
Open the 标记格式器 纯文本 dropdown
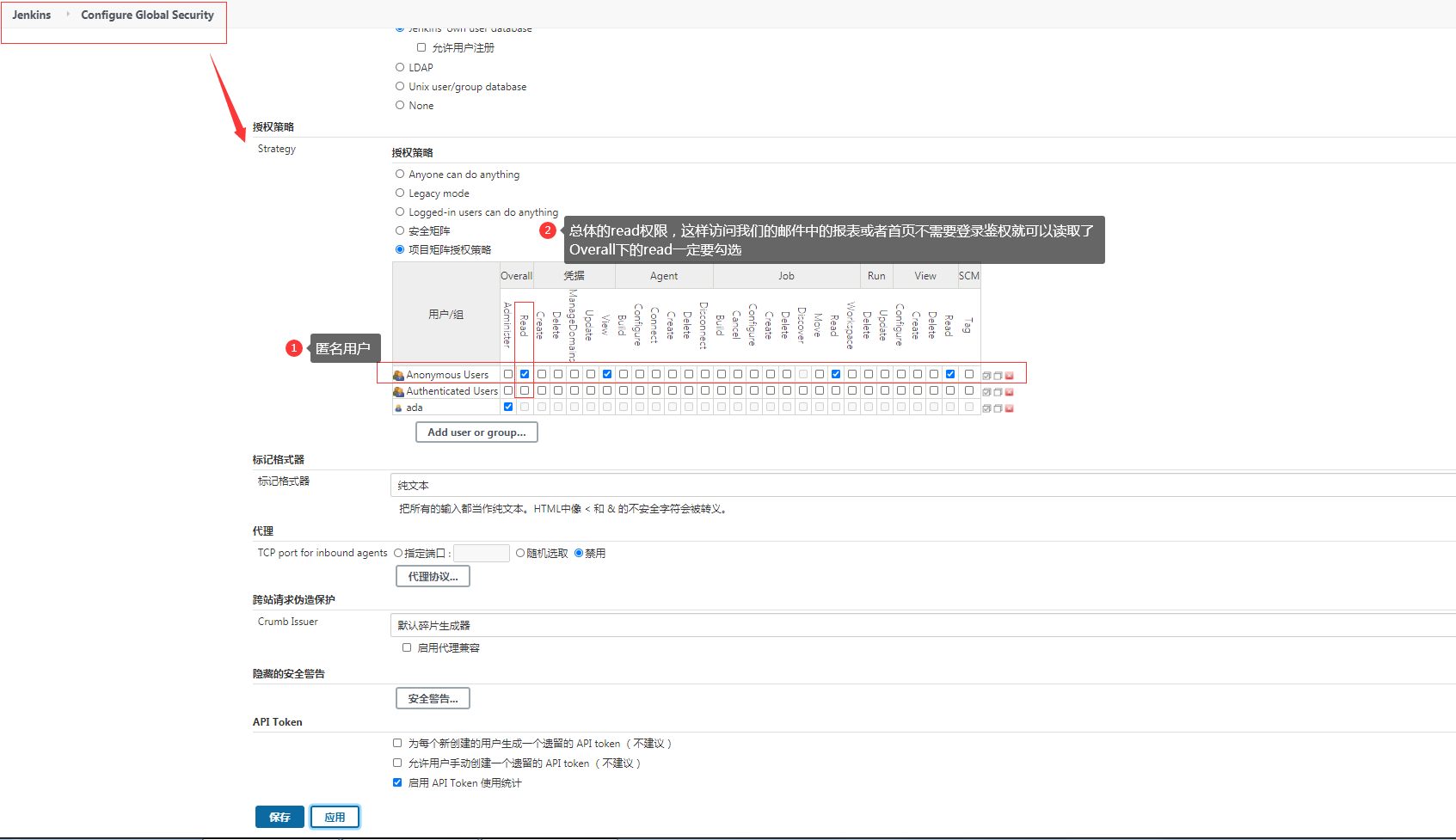point(922,486)
